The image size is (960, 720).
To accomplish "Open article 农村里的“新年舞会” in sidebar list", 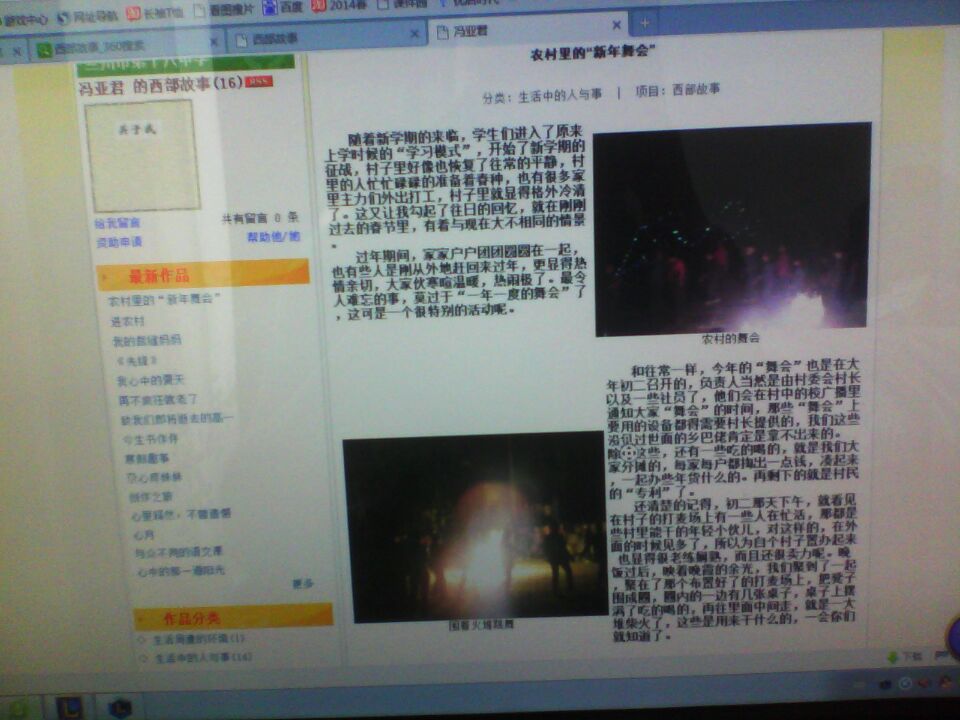I will click(x=164, y=300).
